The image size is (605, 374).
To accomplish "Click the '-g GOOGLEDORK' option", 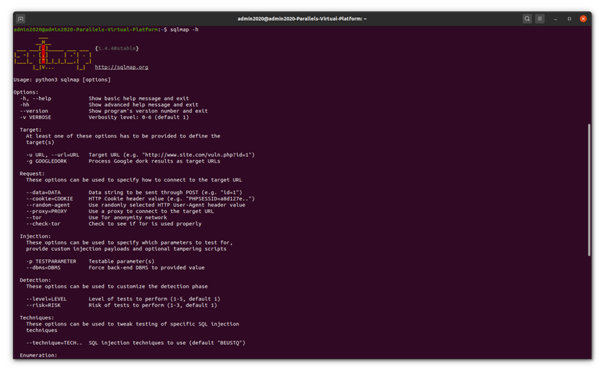I will coord(47,161).
